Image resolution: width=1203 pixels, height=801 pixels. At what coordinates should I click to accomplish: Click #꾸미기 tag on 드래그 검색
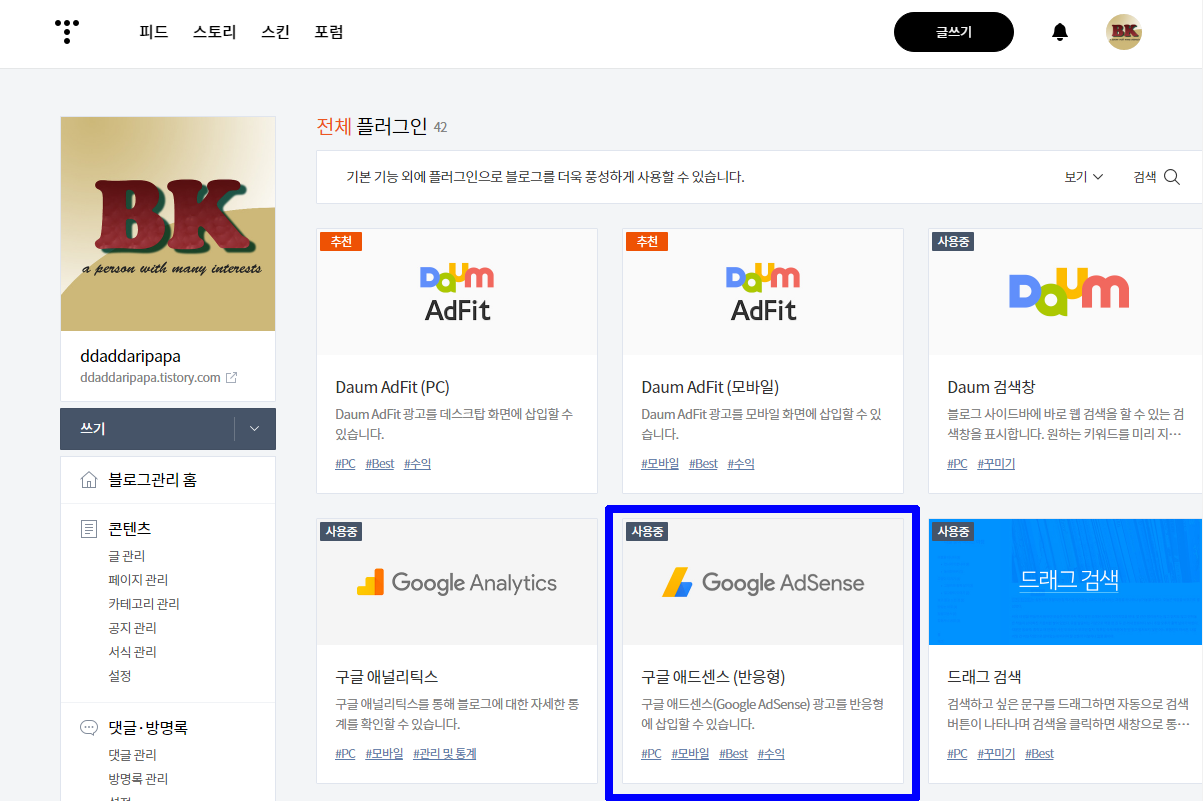996,754
